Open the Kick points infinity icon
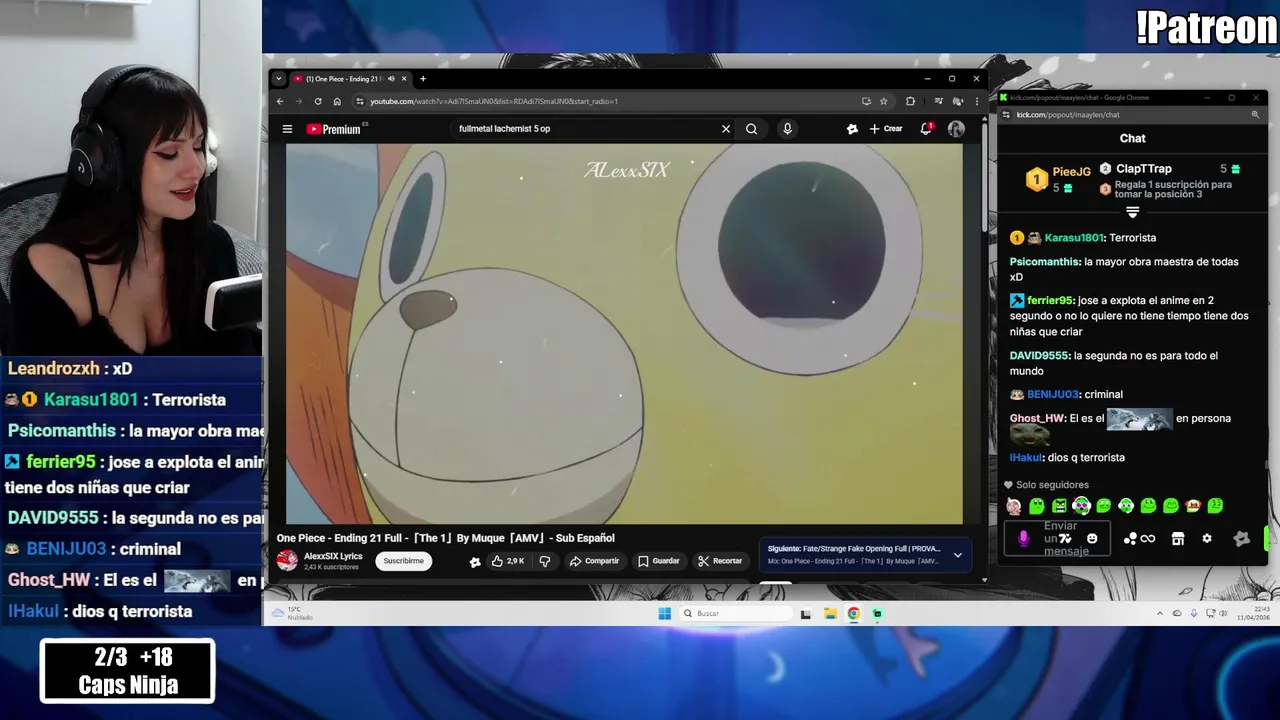 click(x=1147, y=538)
